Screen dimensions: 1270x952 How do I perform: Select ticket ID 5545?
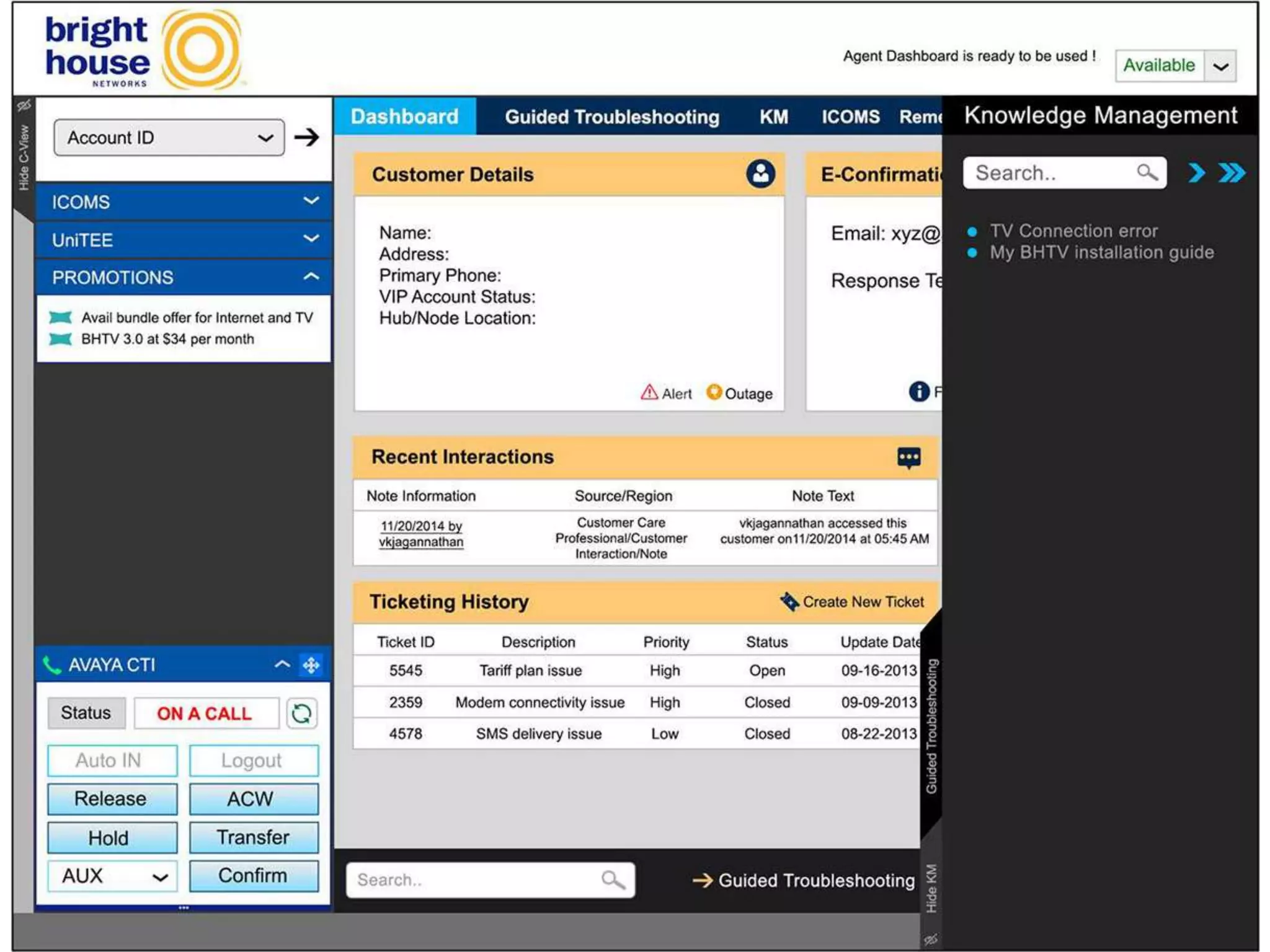[406, 671]
